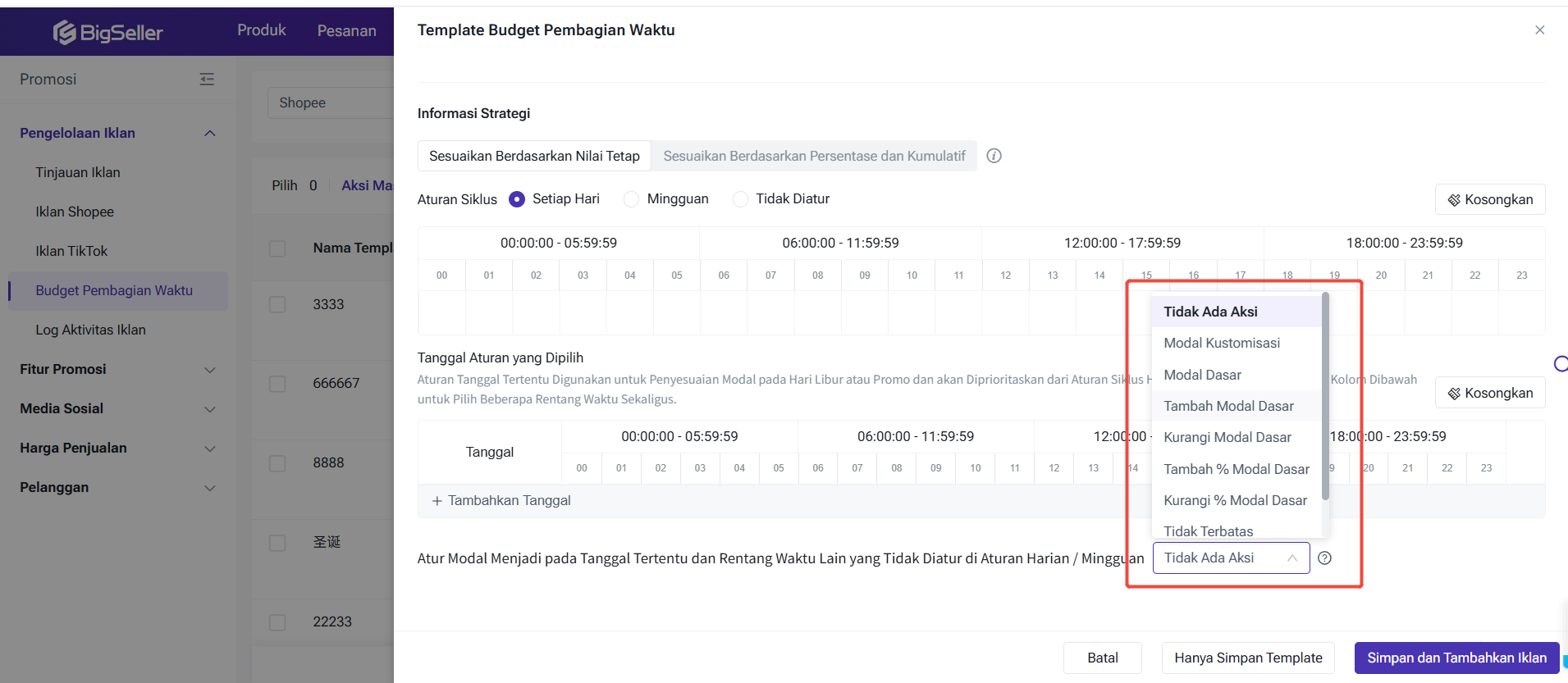1568x683 pixels.
Task: Click Hanya Simpan Template button
Action: [x=1247, y=658]
